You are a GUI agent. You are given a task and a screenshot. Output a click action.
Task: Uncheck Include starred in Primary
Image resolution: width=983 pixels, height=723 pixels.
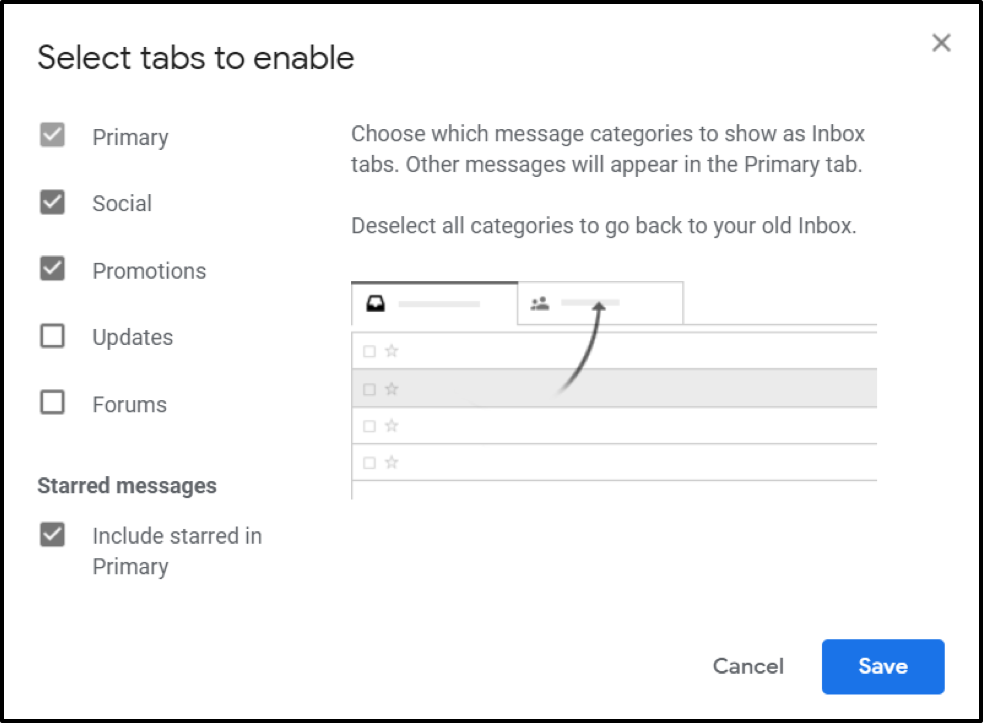pyautogui.click(x=52, y=535)
